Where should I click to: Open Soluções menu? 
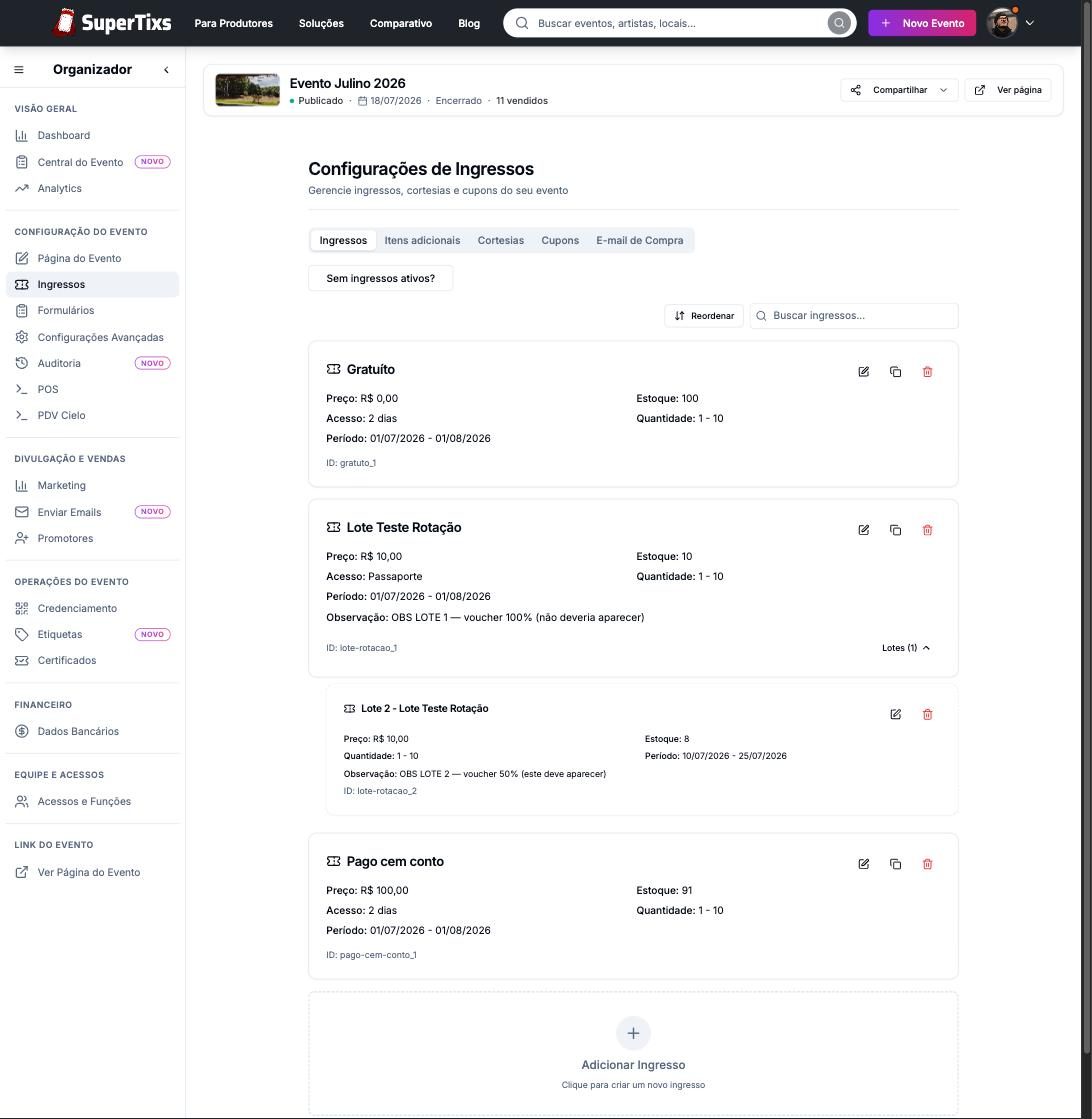click(321, 24)
